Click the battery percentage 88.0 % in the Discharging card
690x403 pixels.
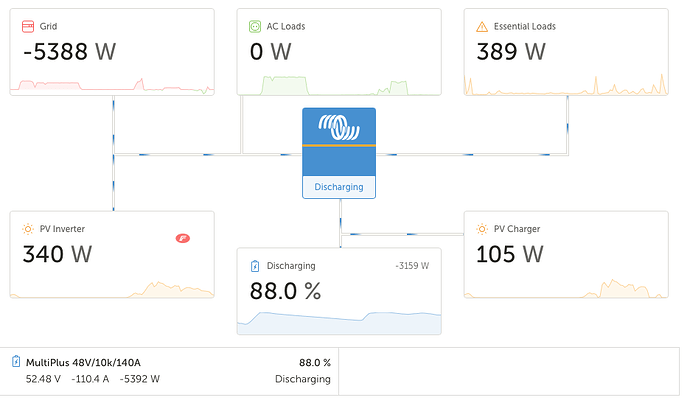click(x=285, y=291)
